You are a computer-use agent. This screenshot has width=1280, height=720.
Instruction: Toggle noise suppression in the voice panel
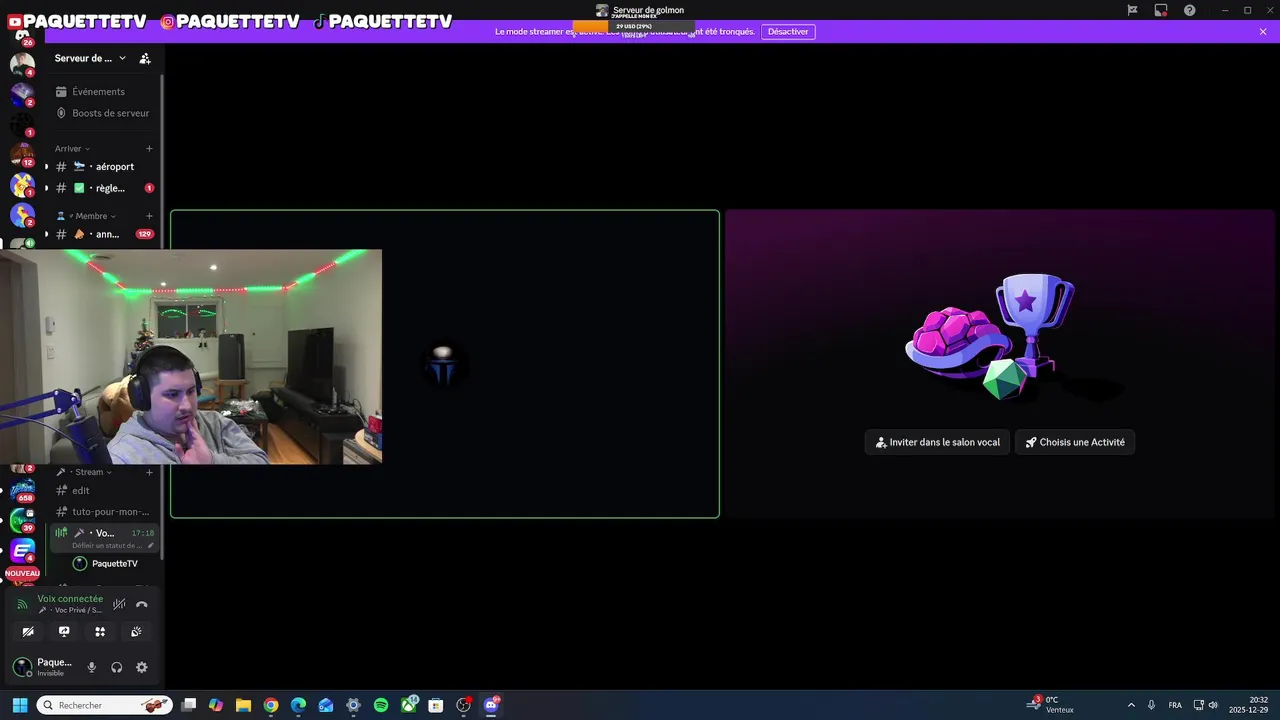pyautogui.click(x=119, y=604)
